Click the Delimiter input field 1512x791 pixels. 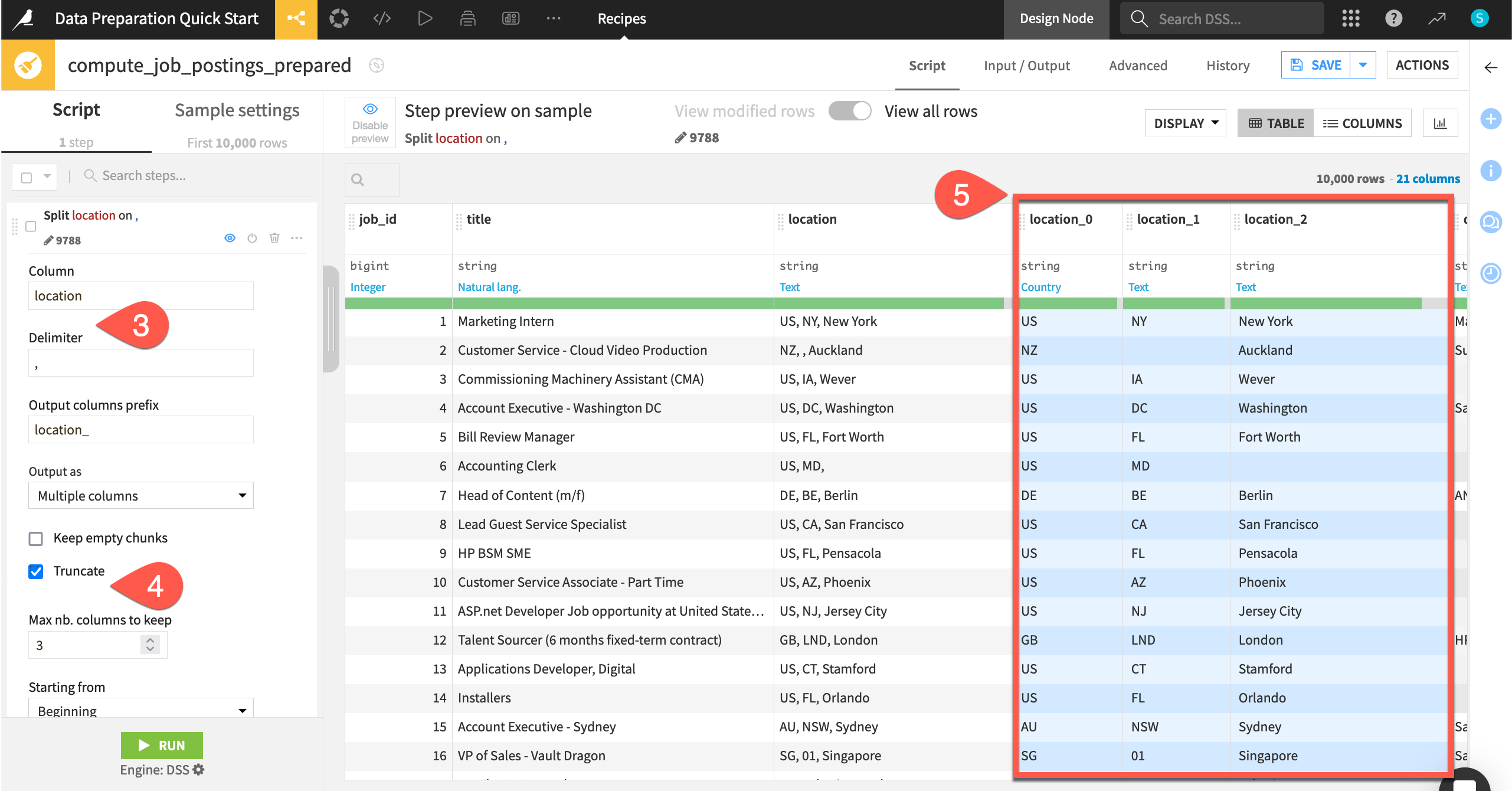tap(140, 363)
